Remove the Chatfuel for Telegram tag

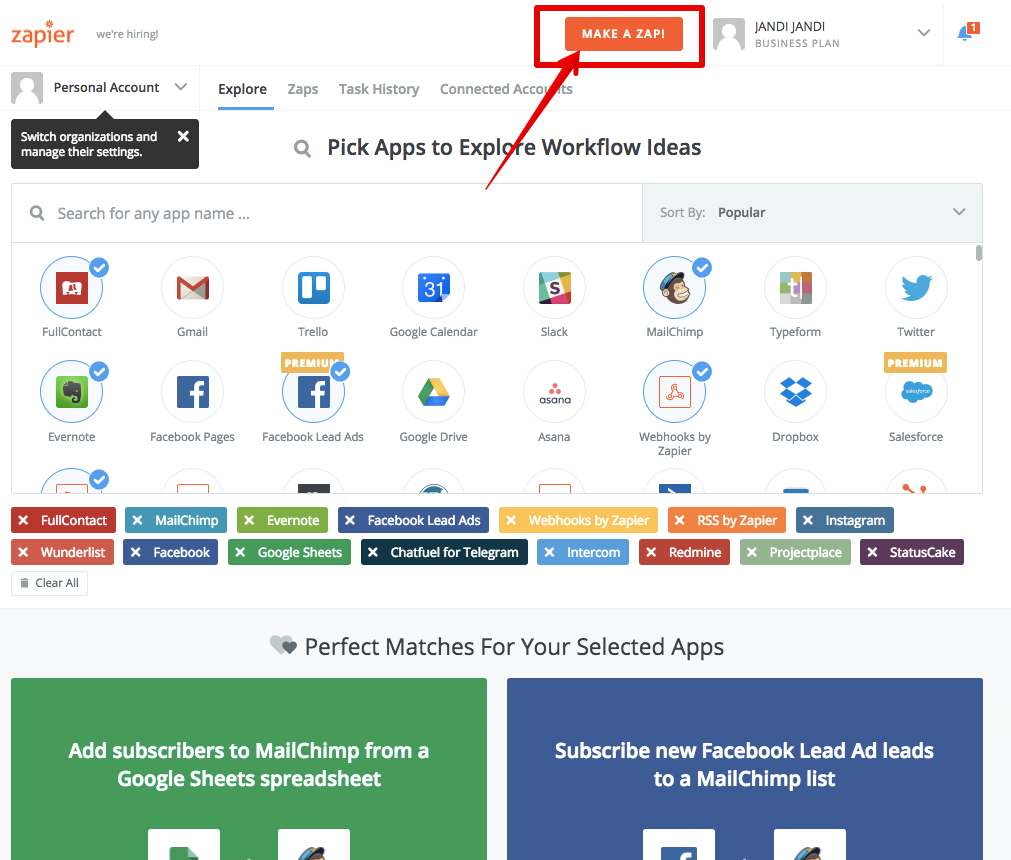tap(373, 552)
